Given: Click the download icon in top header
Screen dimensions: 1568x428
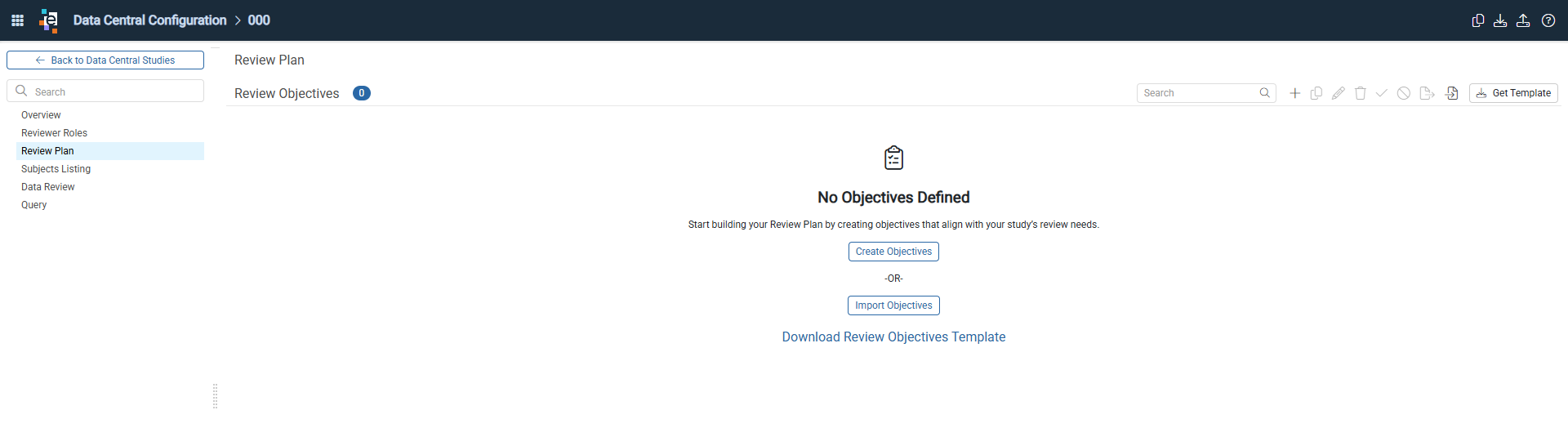Looking at the screenshot, I should coord(1500,20).
